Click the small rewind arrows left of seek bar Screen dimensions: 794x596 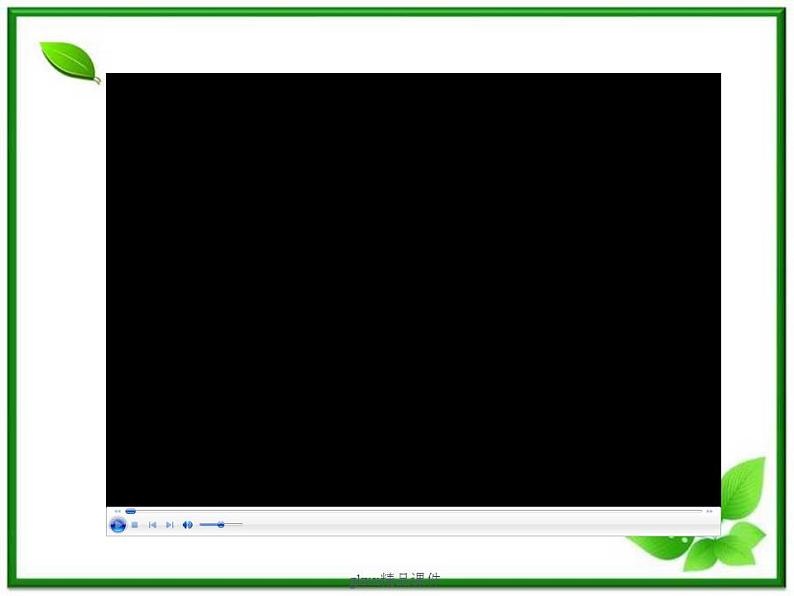(117, 511)
